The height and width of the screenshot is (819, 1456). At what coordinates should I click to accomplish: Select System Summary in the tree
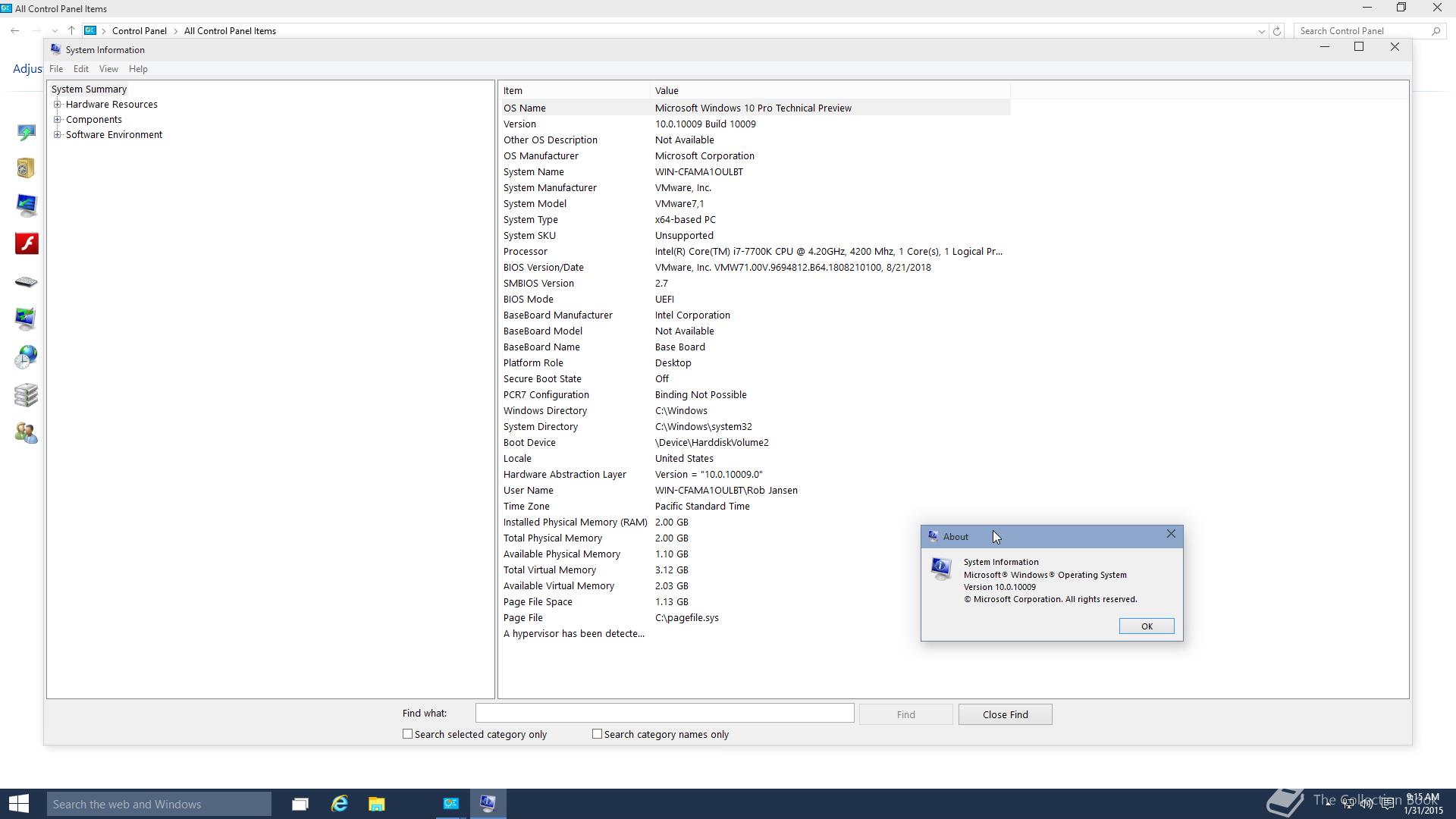click(x=89, y=89)
